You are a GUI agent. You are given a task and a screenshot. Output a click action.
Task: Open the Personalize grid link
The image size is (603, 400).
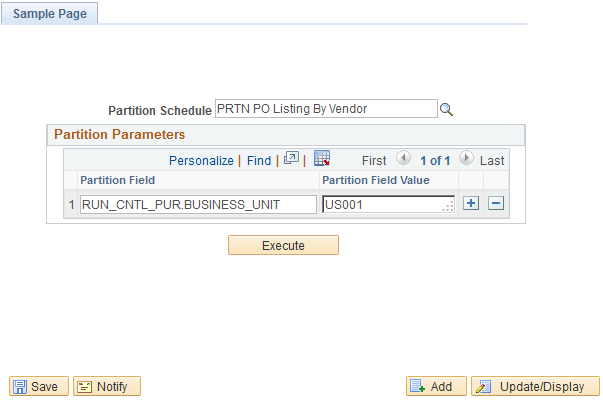click(x=201, y=160)
